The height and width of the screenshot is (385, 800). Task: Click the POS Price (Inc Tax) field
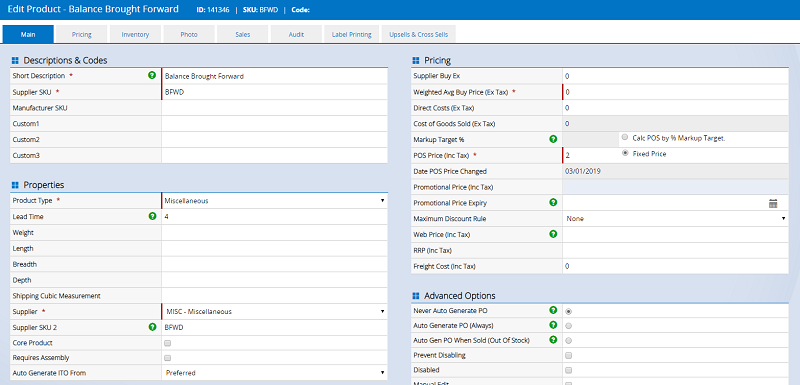(x=590, y=155)
